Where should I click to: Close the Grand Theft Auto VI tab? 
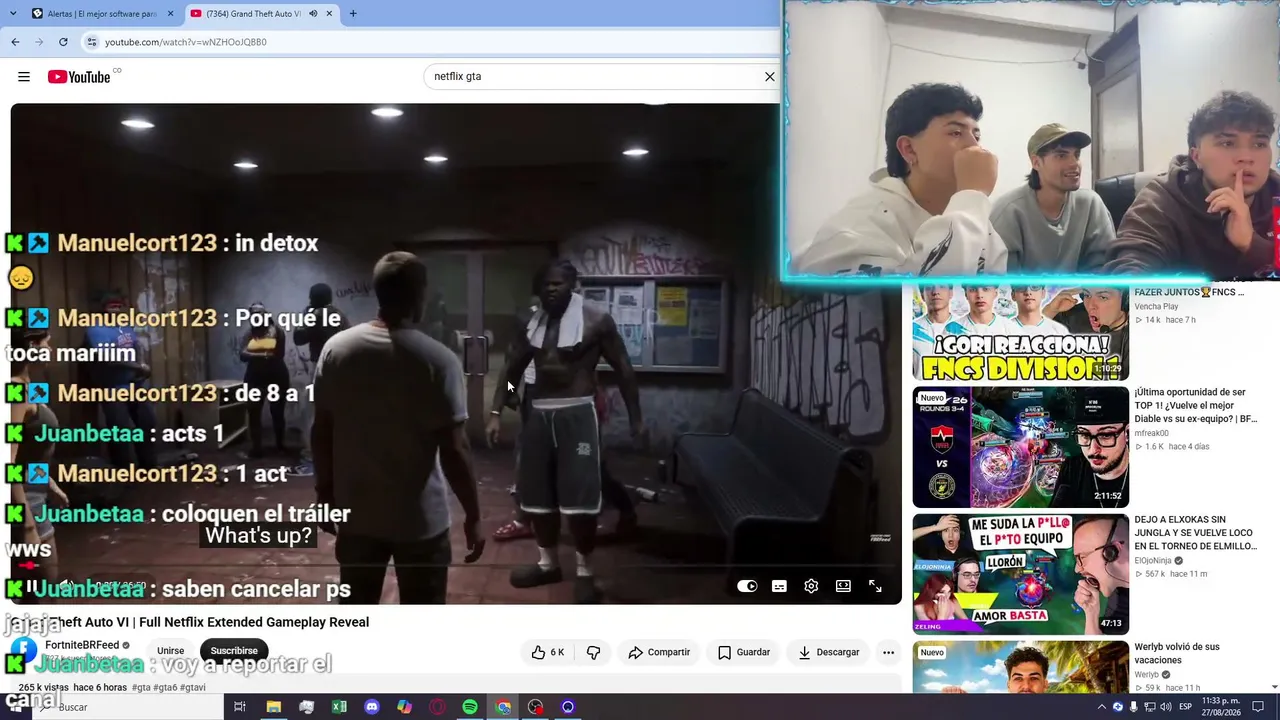coord(329,14)
